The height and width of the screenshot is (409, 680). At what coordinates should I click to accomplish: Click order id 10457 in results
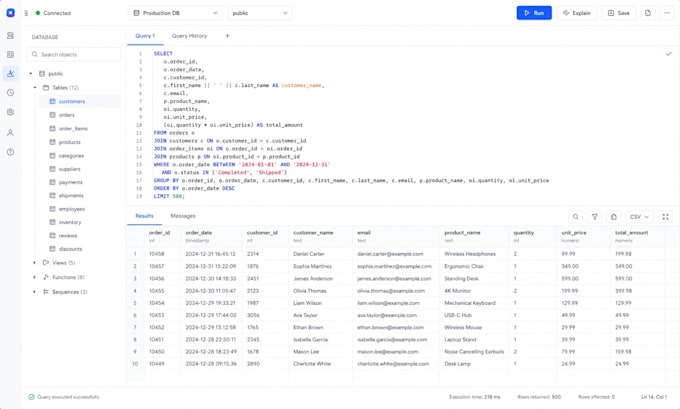tap(157, 266)
